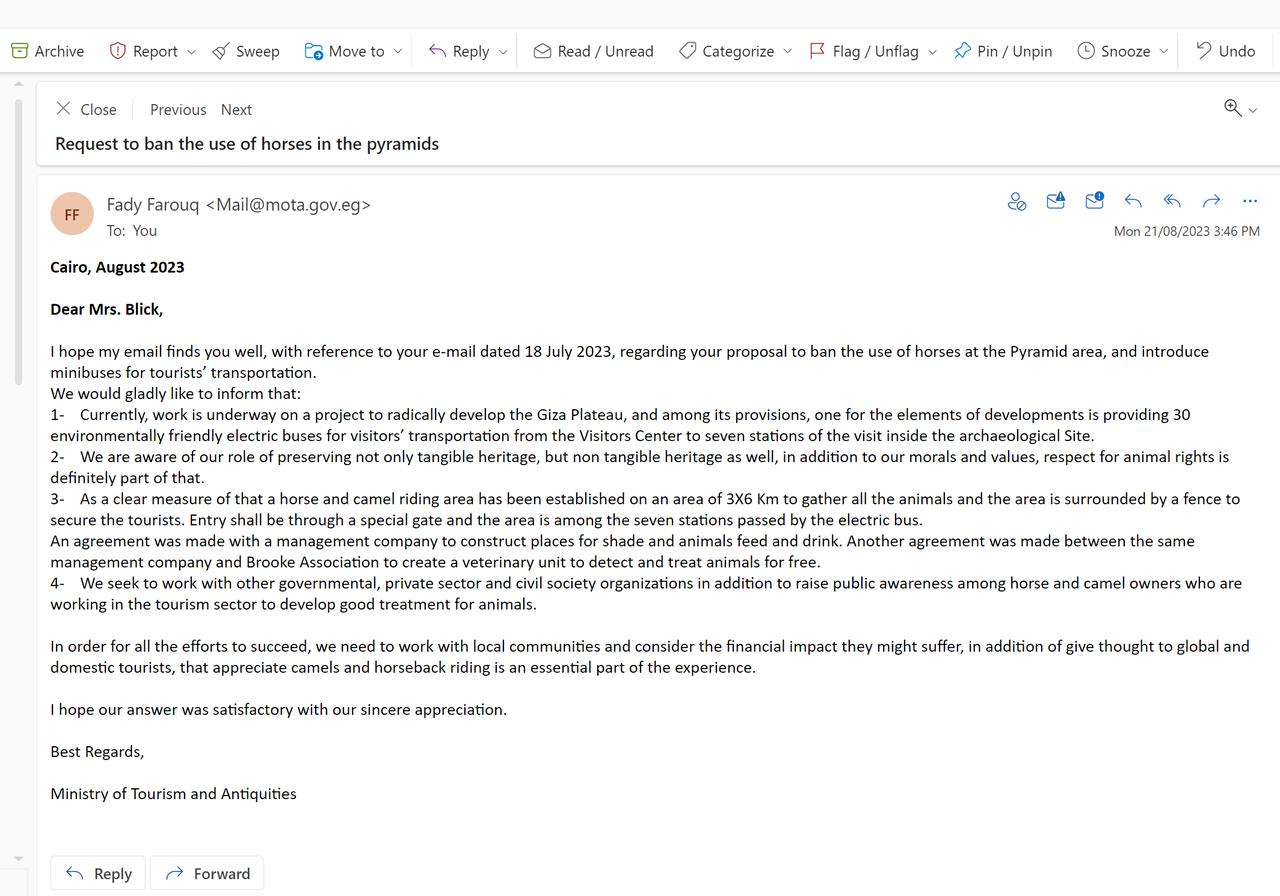1280x896 pixels.
Task: Toggle Pin / Unpin for this email
Action: pyautogui.click(x=1003, y=51)
